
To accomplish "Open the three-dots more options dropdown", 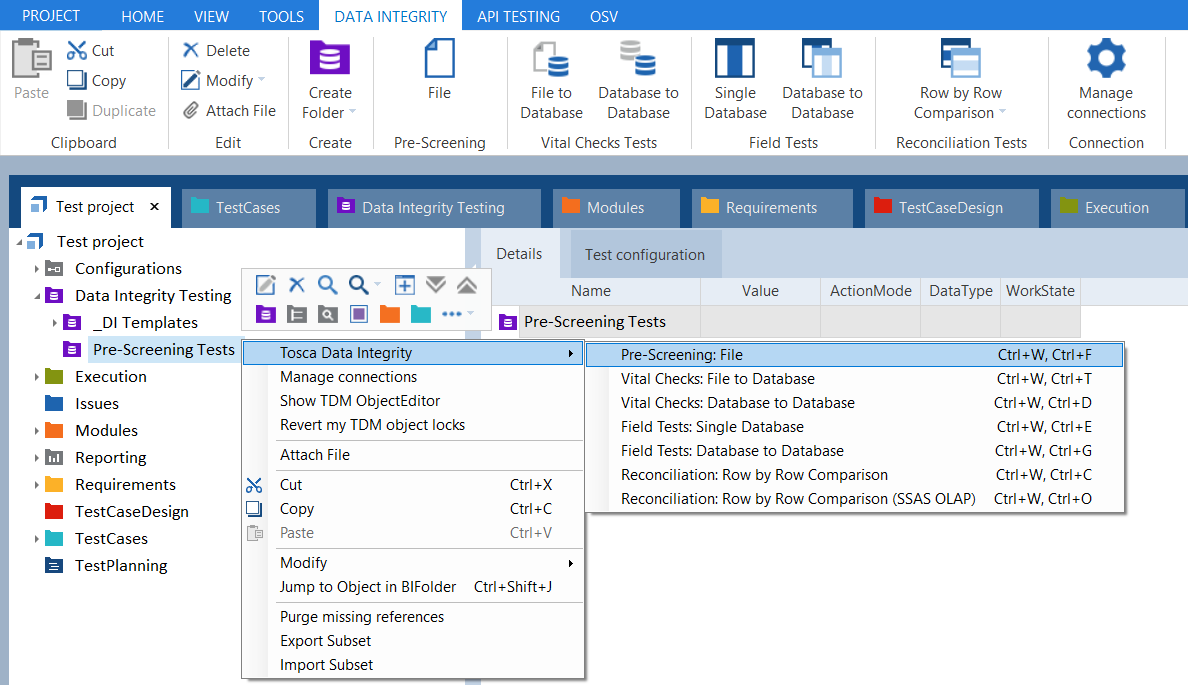I will (457, 314).
